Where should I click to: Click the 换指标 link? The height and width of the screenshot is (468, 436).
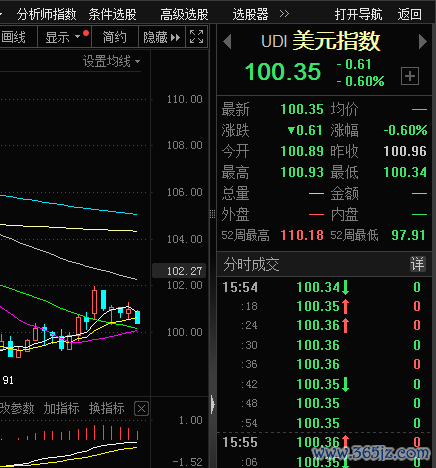click(107, 408)
